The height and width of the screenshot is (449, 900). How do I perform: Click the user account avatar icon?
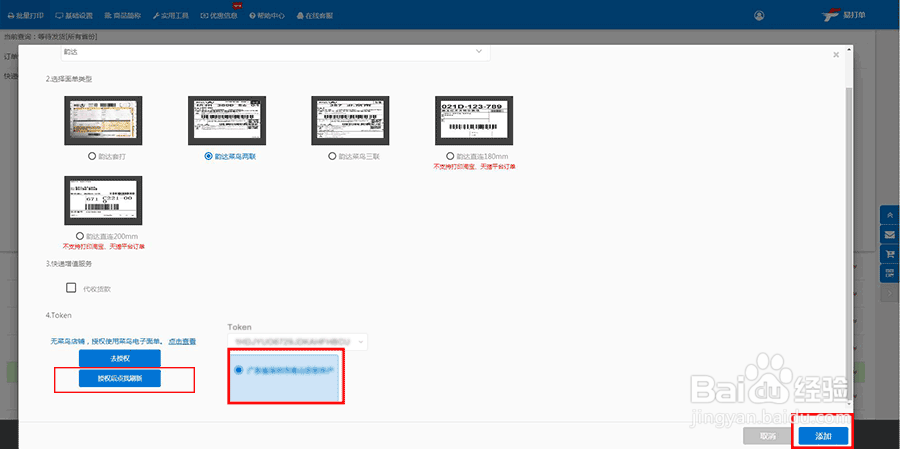[x=759, y=16]
